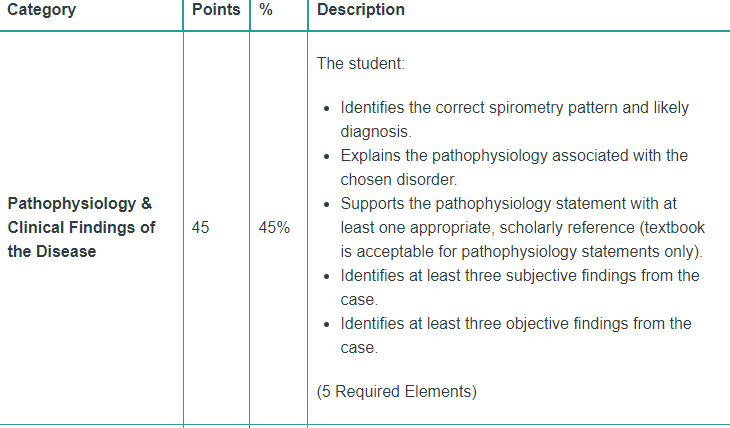This screenshot has width=730, height=428.
Task: Click 'Clinical Findings of' bold text line
Action: (81, 228)
